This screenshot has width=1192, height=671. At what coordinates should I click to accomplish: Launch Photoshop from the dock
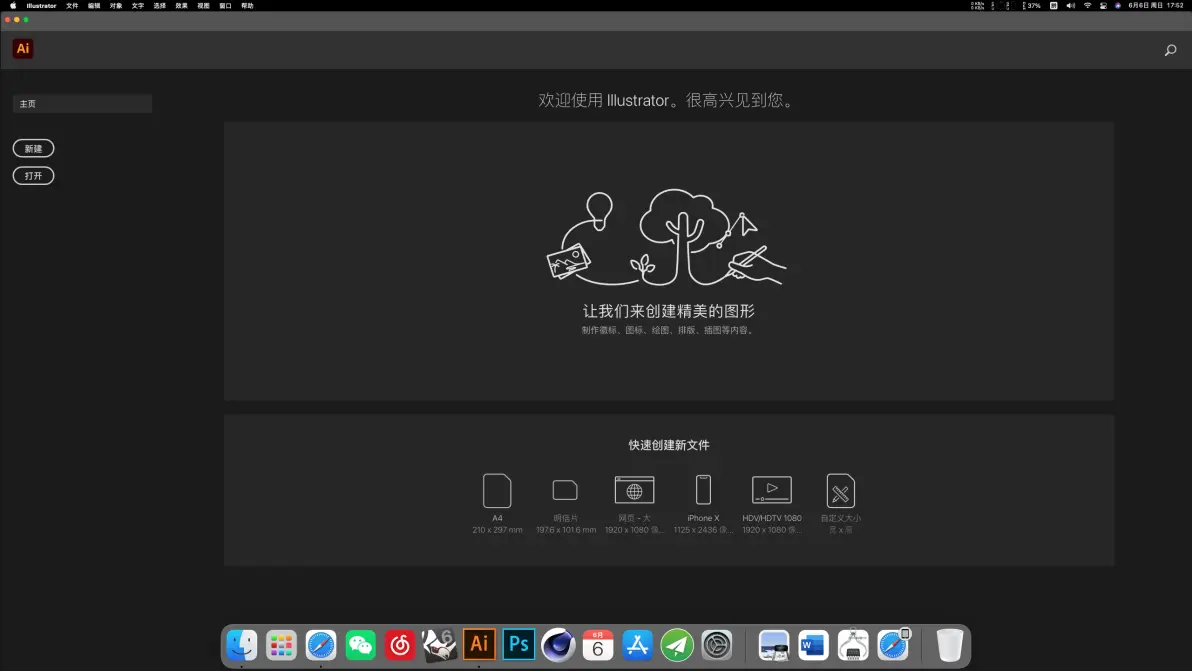(518, 645)
